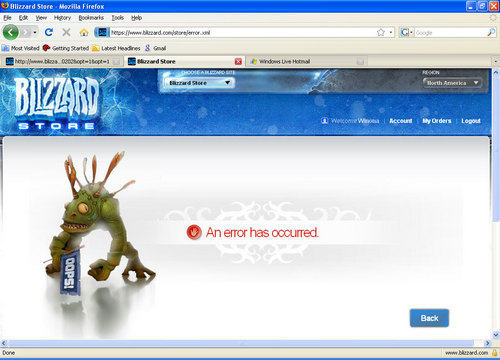Expand the North America region dropdown
The image size is (500, 360).
pos(452,83)
